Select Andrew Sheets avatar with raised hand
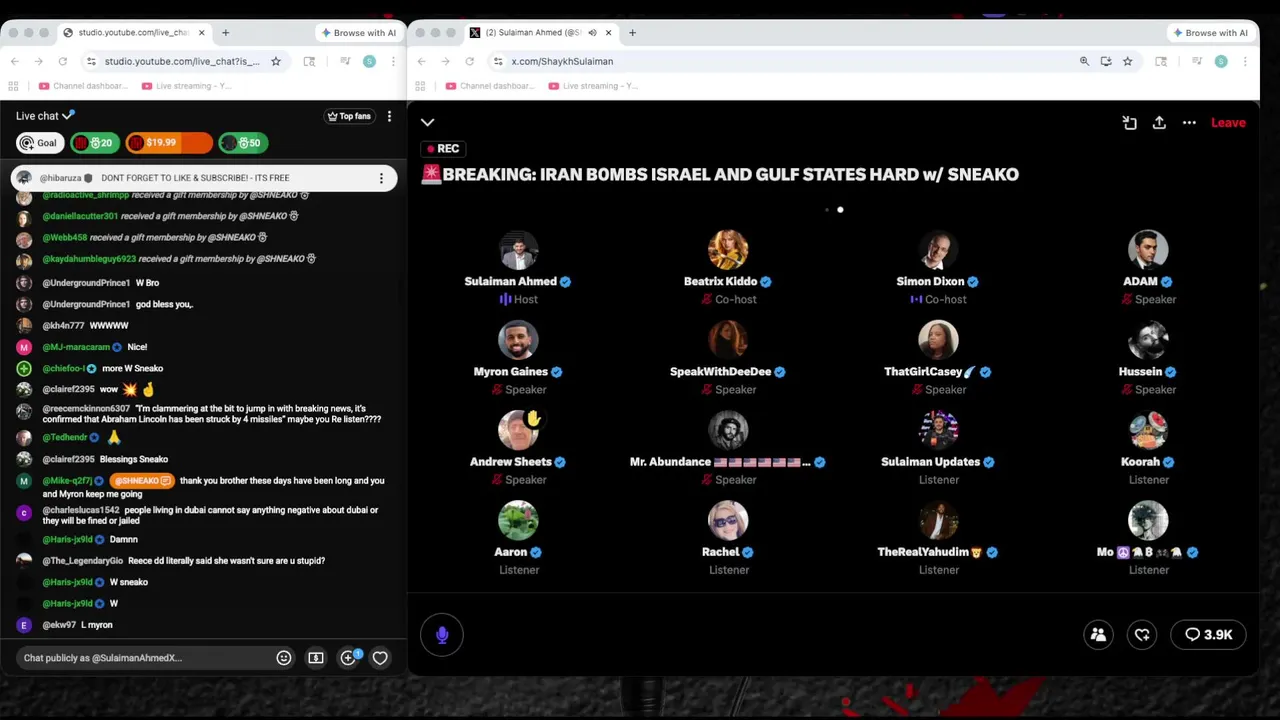 click(x=518, y=430)
